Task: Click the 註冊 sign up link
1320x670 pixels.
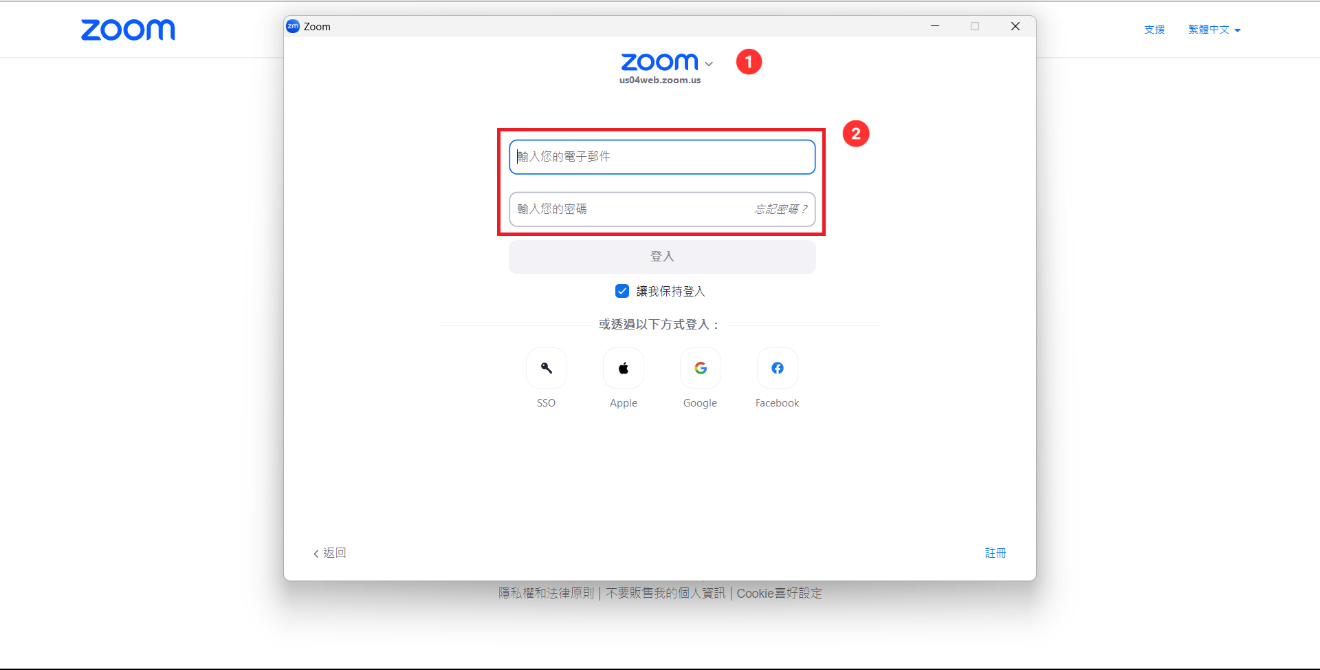Action: pyautogui.click(x=995, y=553)
